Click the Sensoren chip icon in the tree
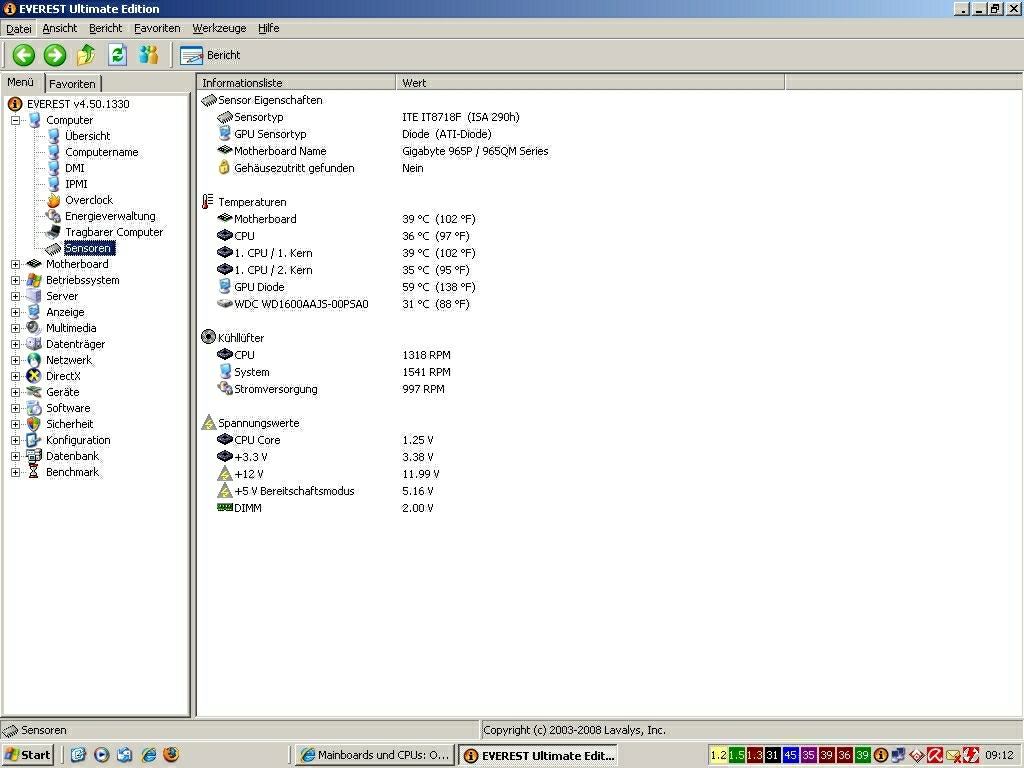Viewport: 1024px width, 768px height. click(53, 248)
